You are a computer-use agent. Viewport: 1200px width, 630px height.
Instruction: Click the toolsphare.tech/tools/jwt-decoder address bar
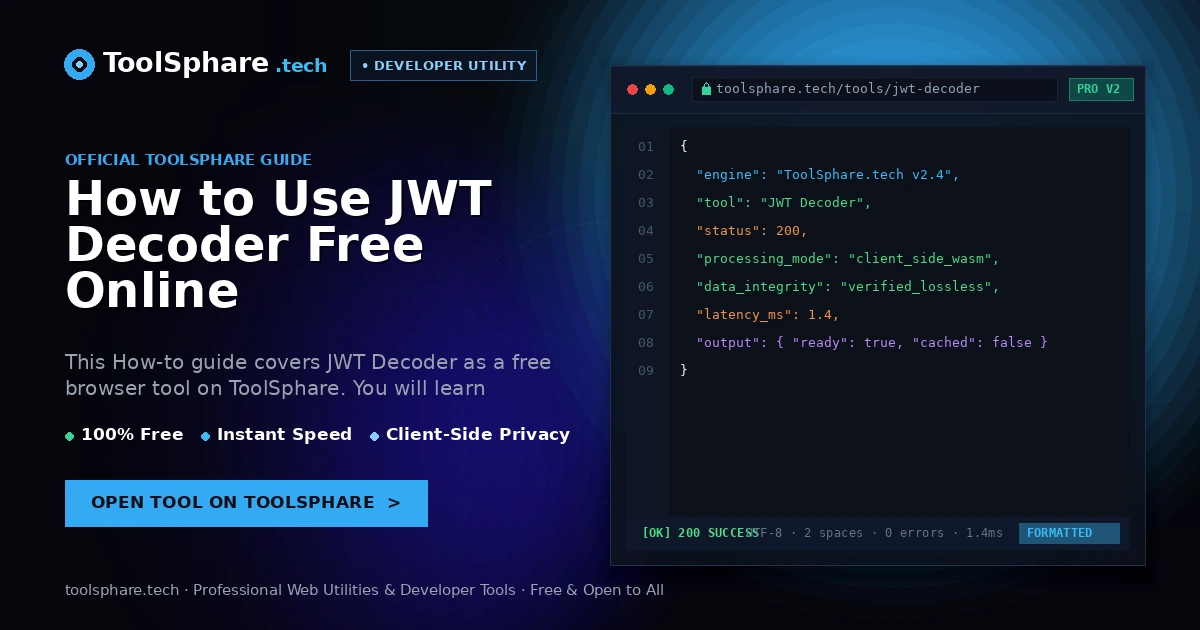click(875, 89)
